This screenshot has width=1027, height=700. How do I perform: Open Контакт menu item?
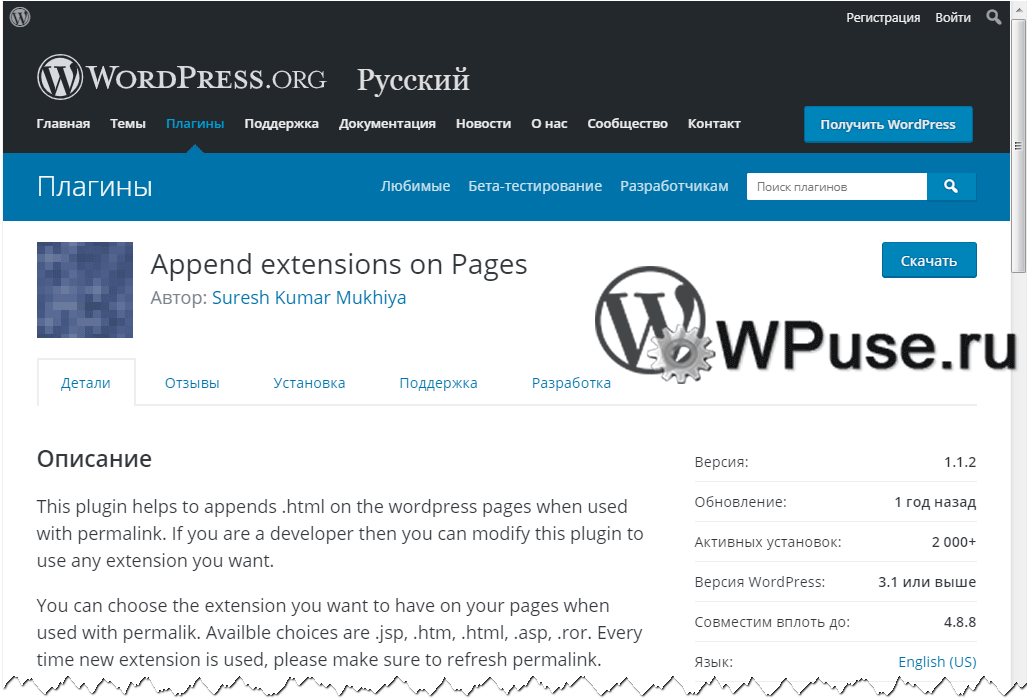714,124
